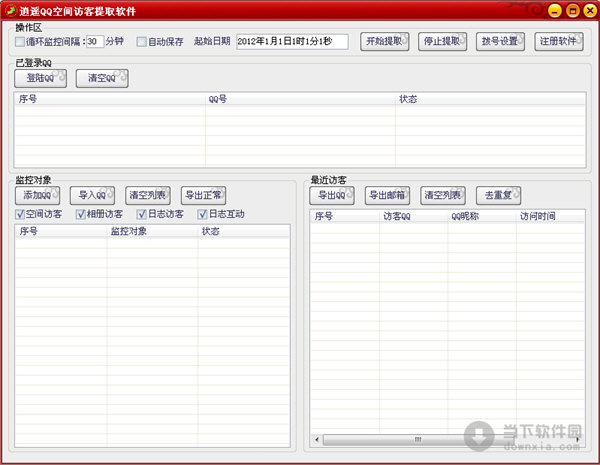600x465 pixels.
Task: Click the 清空QQ button
Action: (x=102, y=78)
